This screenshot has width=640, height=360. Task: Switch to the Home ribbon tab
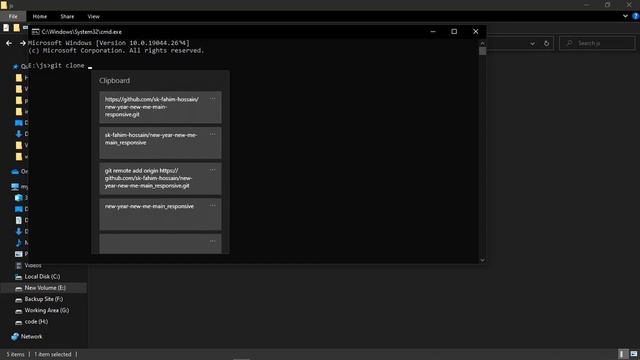tap(40, 16)
